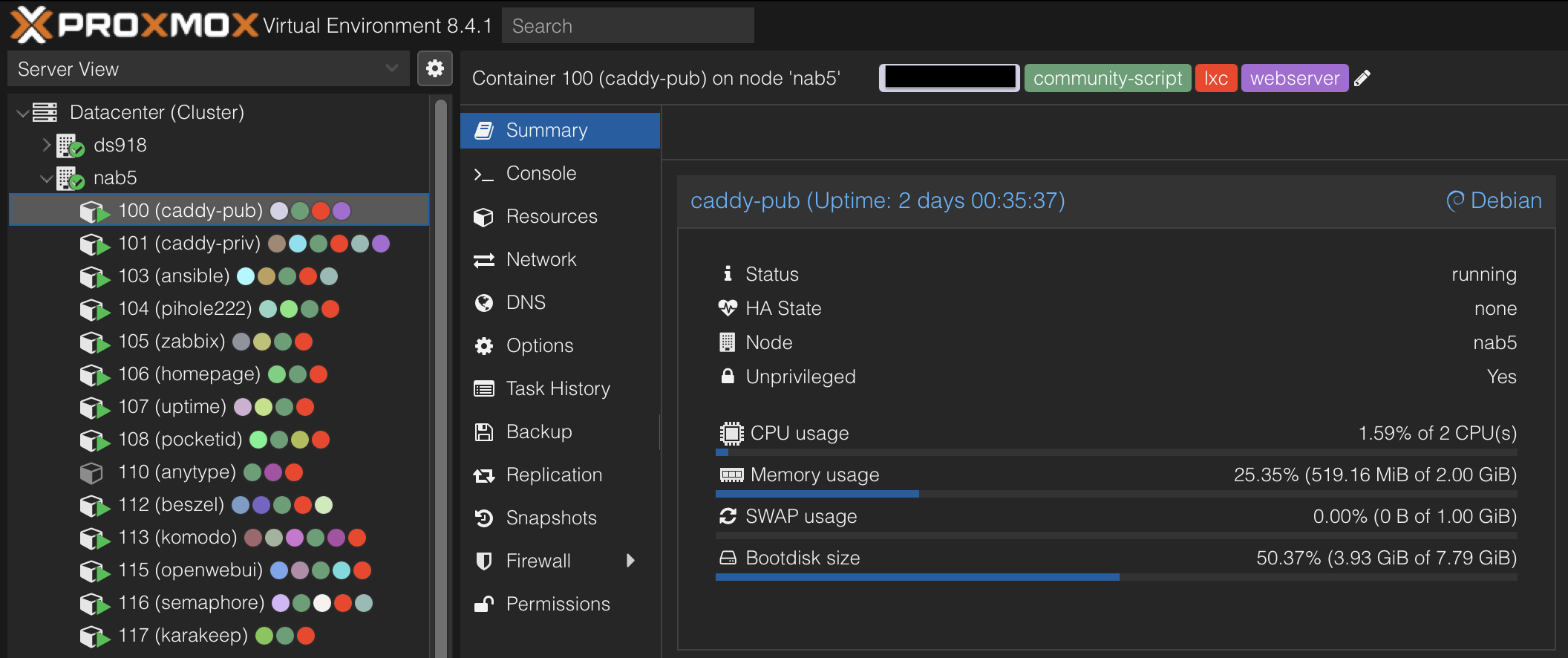Screen dimensions: 1568x658
Task: Click the edit tags pencil icon
Action: [1362, 78]
